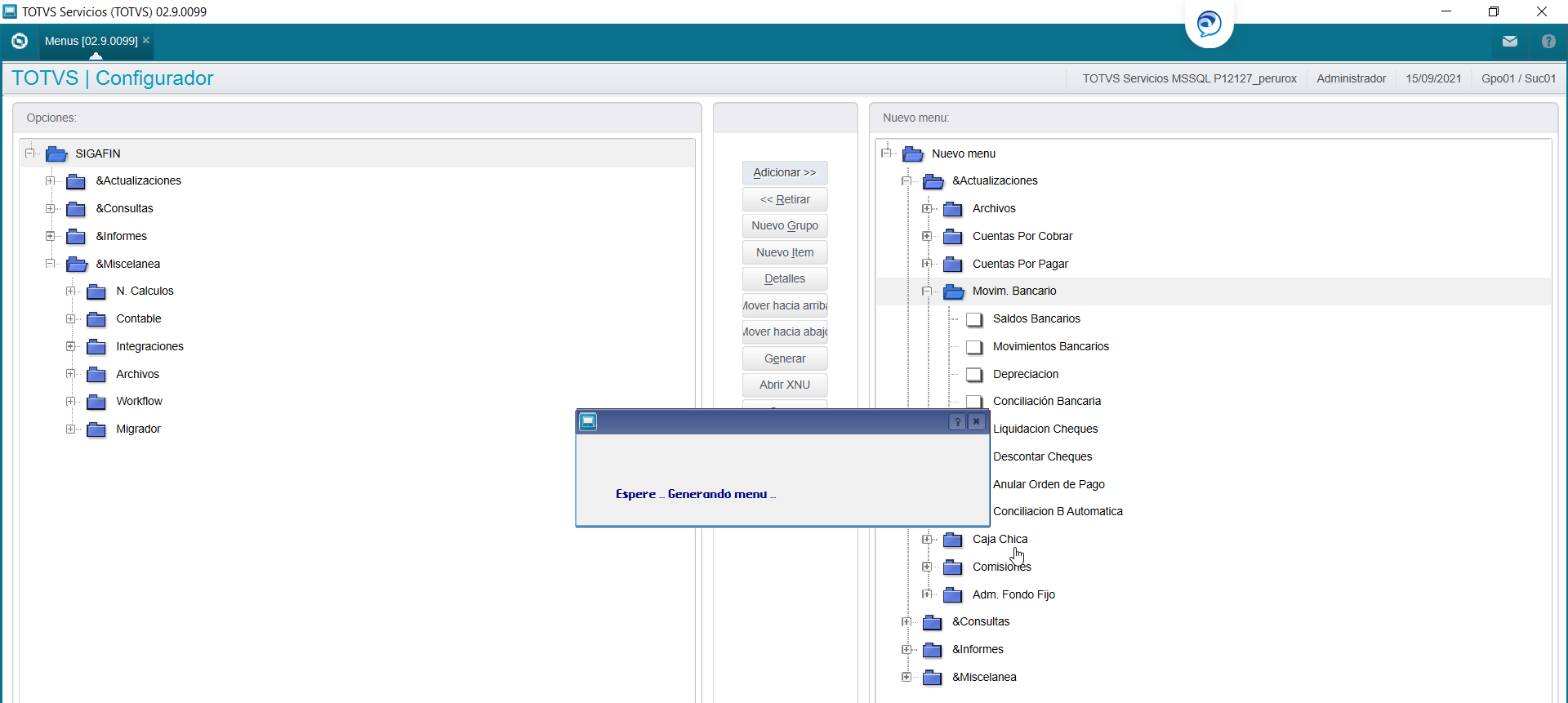Click the Mover hacia arriba button

(785, 305)
